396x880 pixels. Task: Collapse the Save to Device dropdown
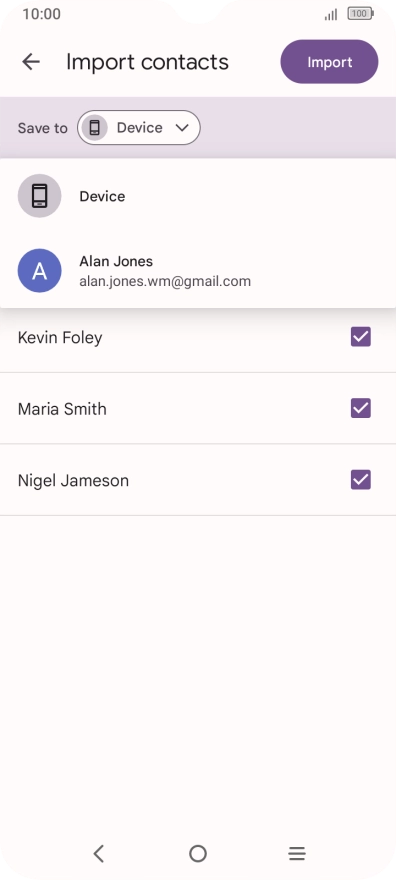139,128
